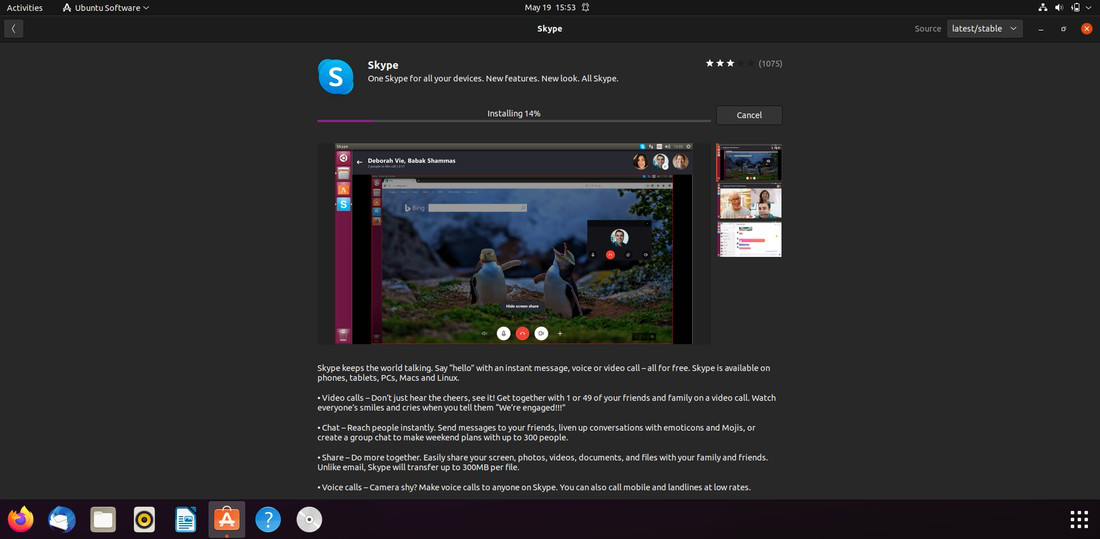
Task: Click the network status icon in top bar
Action: (1042, 8)
